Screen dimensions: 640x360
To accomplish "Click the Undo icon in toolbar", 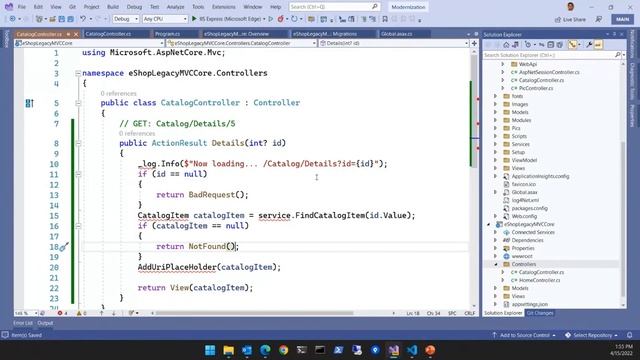I will [x=83, y=19].
